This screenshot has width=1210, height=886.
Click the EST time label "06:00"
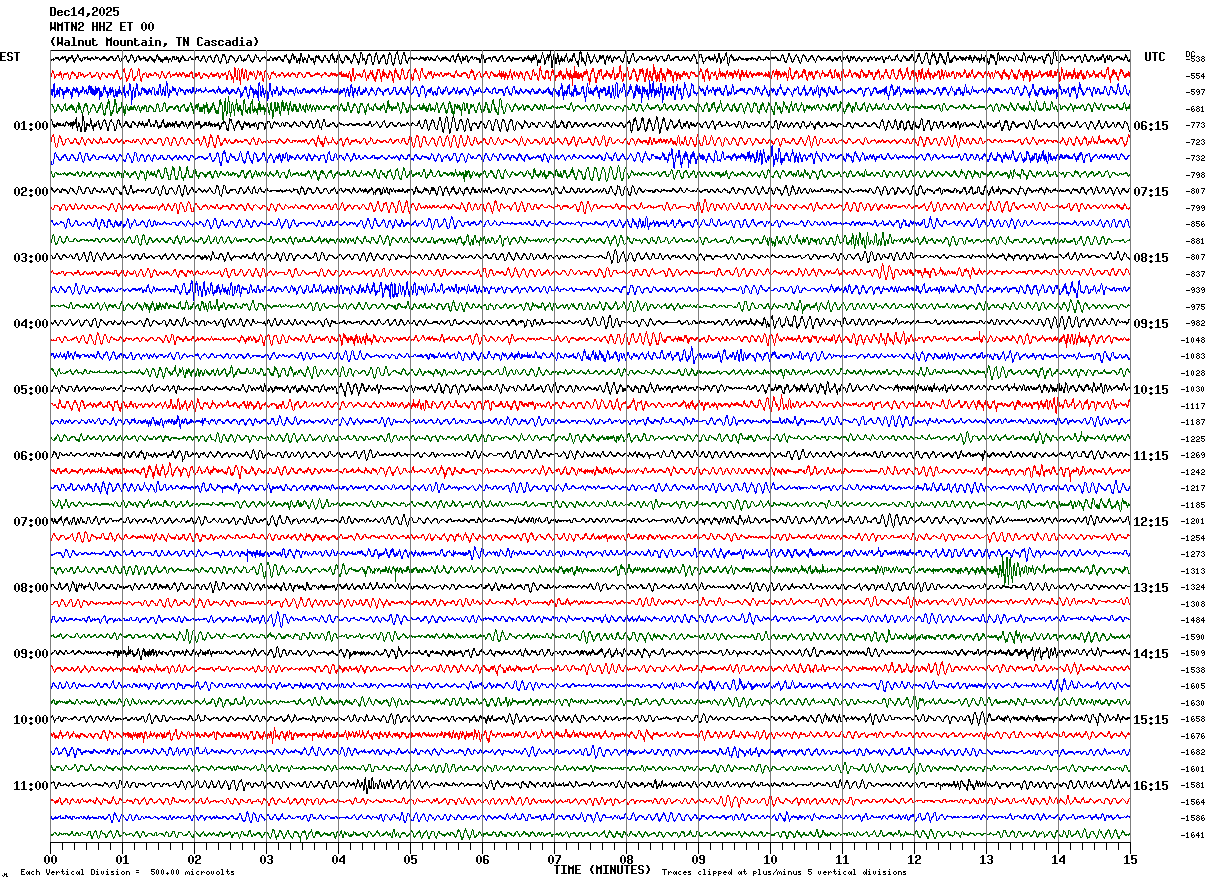[x=31, y=456]
